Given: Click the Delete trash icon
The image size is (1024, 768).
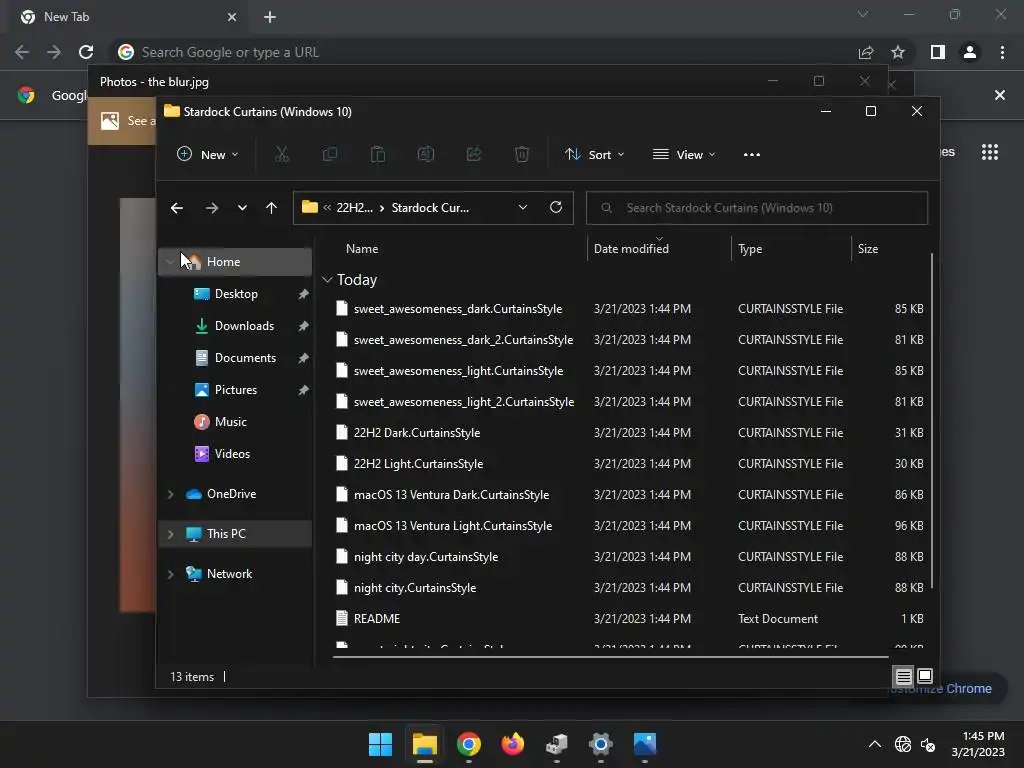Looking at the screenshot, I should point(522,154).
